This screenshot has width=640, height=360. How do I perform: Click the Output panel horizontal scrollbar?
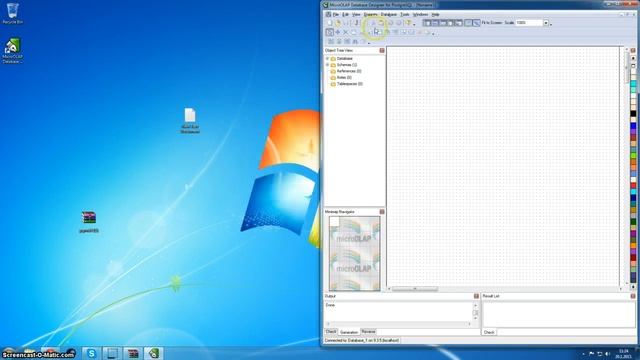pos(399,324)
